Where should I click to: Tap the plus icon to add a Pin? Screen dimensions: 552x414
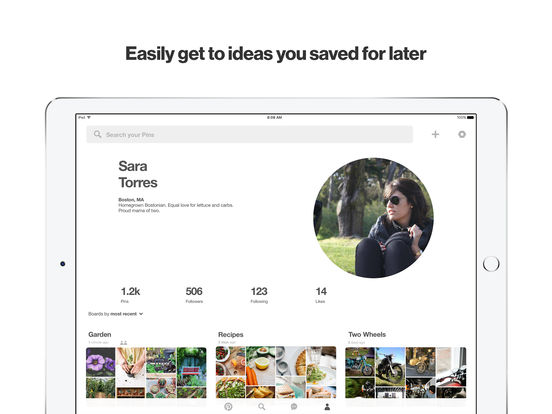click(435, 134)
